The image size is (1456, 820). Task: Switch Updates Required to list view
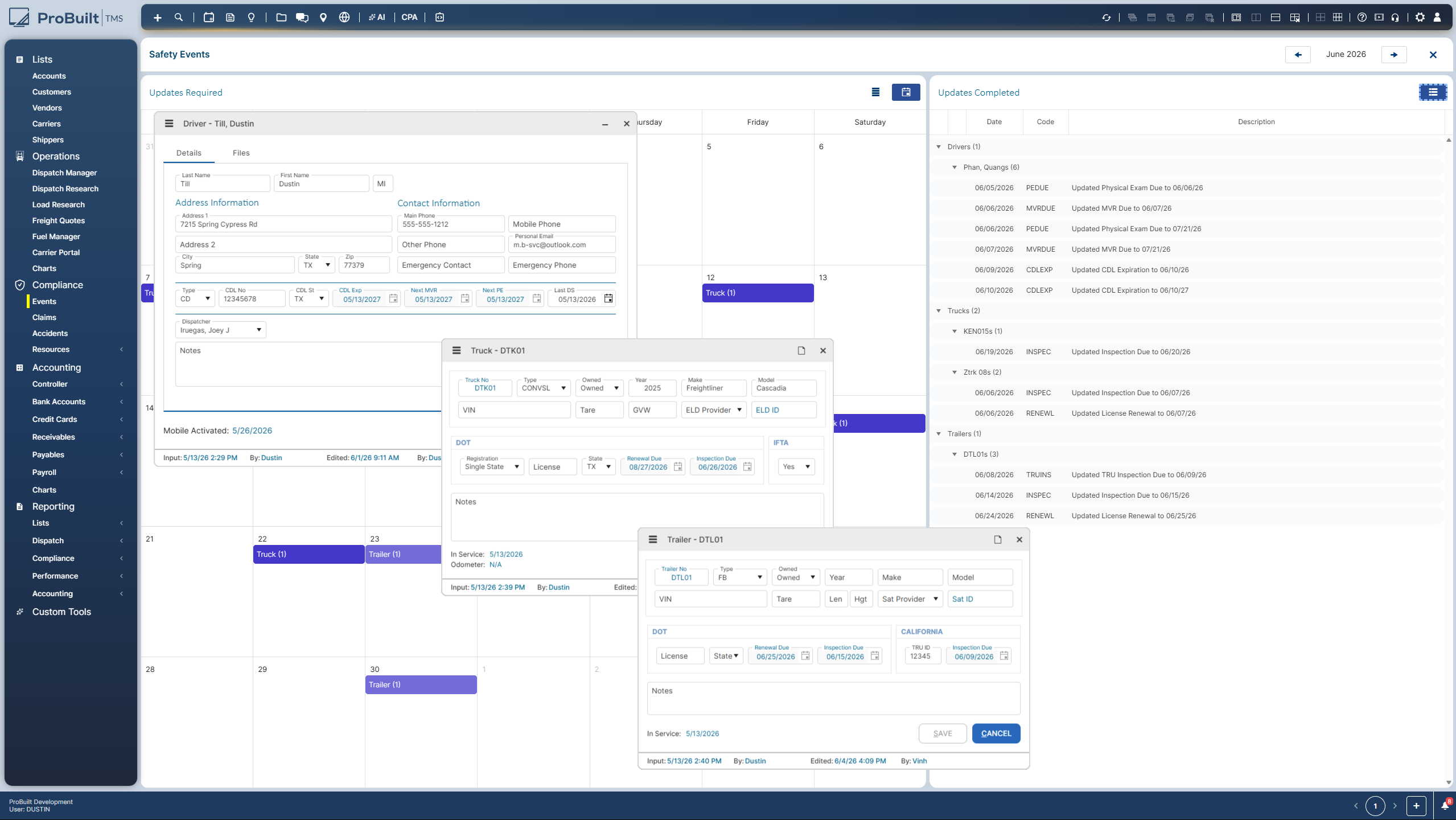[875, 92]
